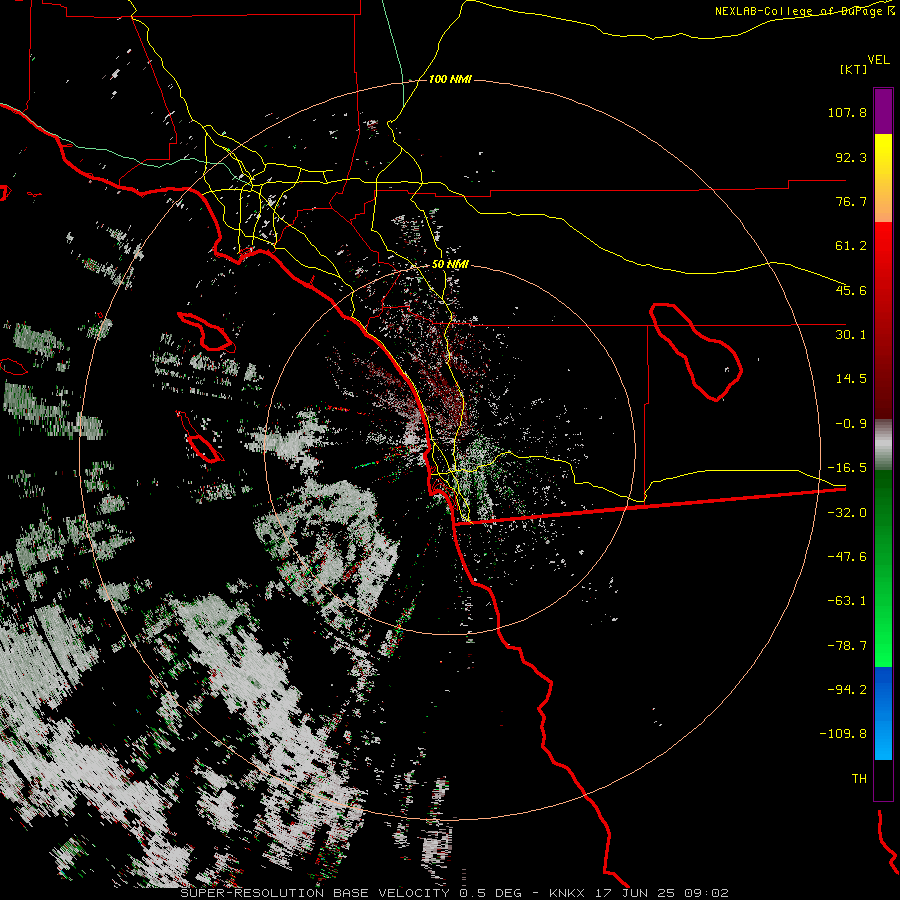Screen dimensions: 900x900
Task: Click the [KT] units label
Action: pos(853,69)
